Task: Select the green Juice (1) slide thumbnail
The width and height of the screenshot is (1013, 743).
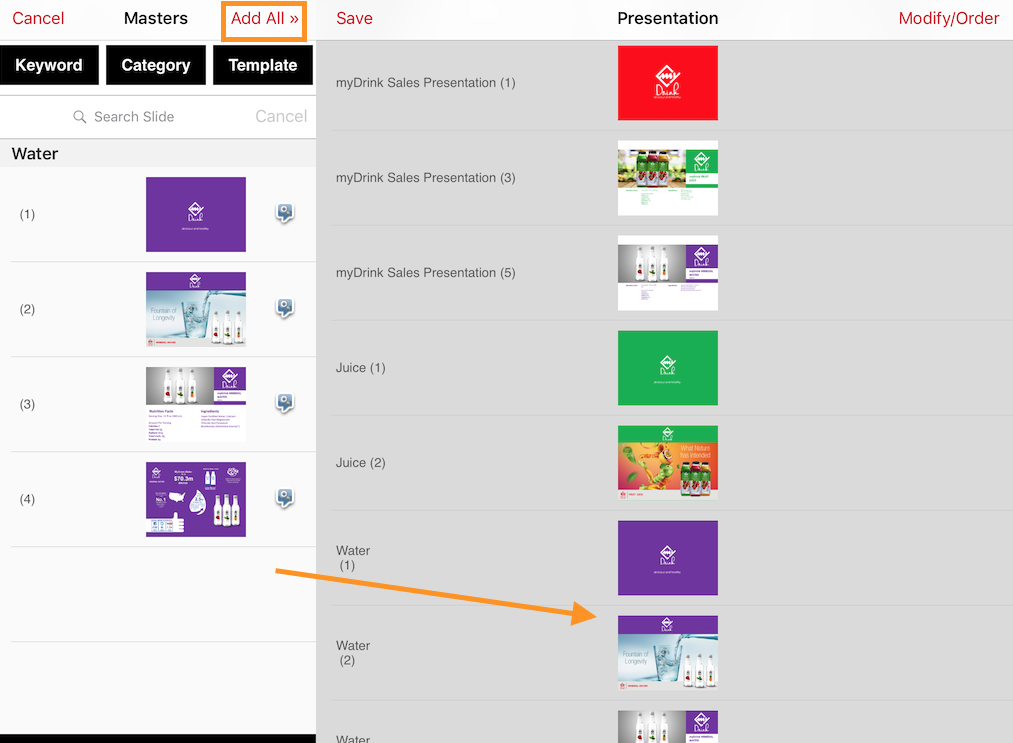Action: tap(667, 368)
